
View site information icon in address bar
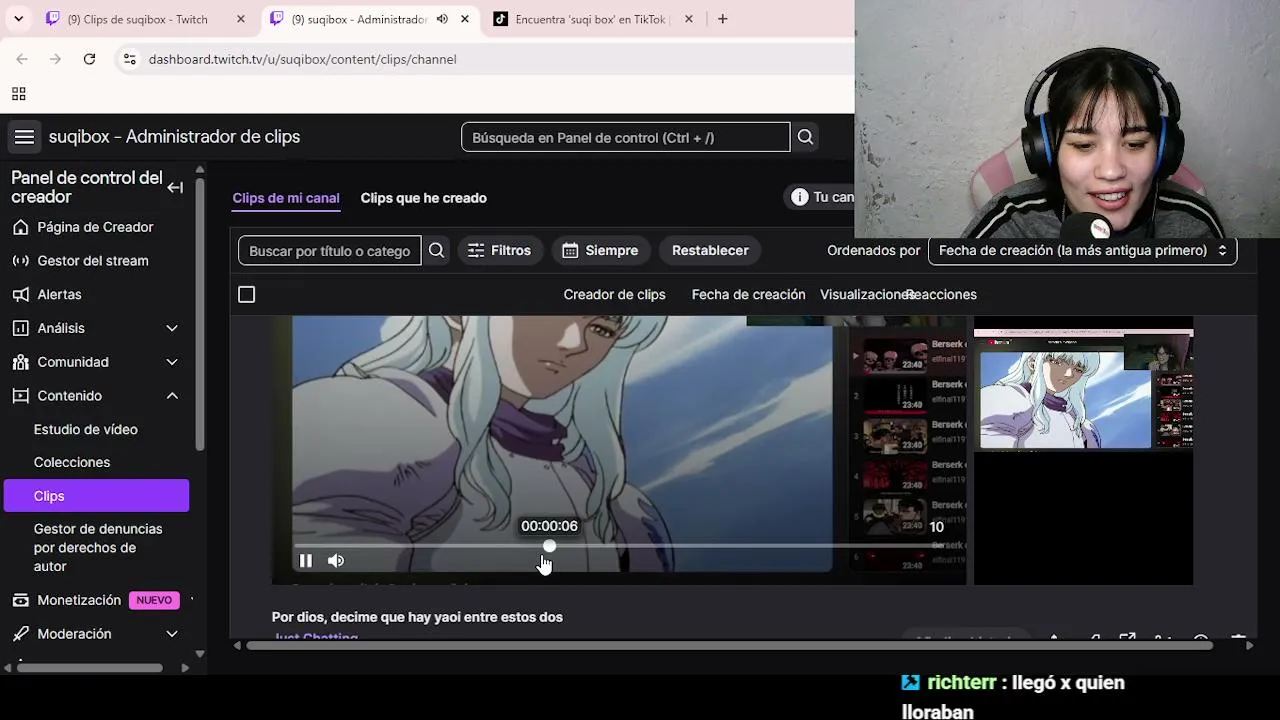129,59
